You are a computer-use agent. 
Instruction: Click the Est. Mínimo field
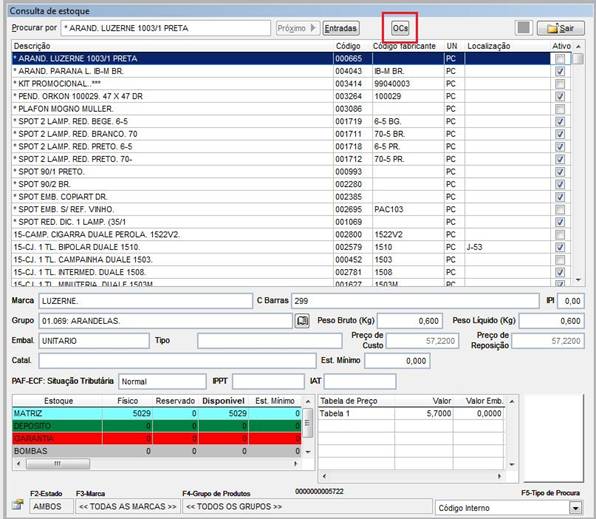397,361
